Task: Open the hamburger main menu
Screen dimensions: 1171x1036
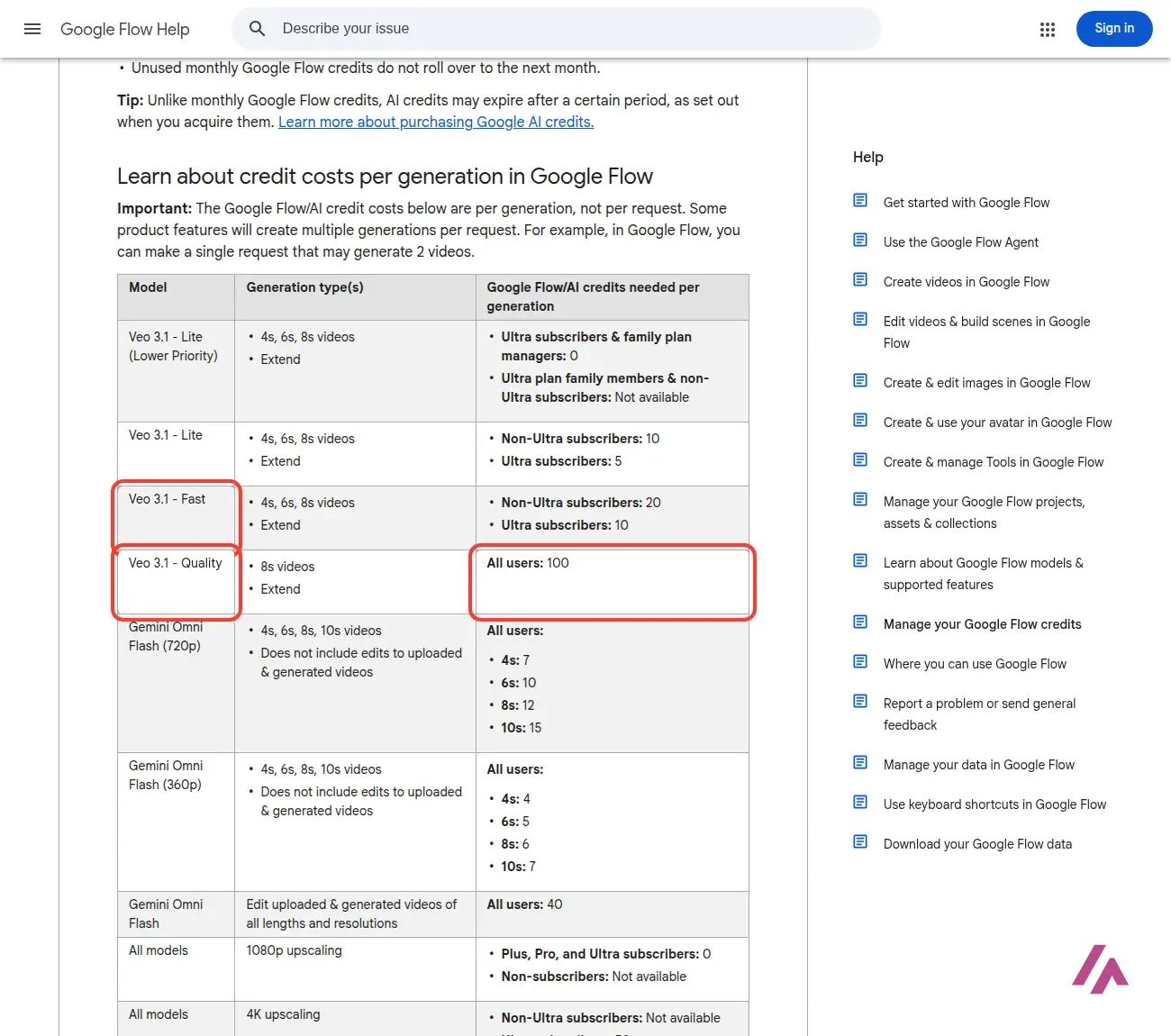Action: [x=32, y=29]
